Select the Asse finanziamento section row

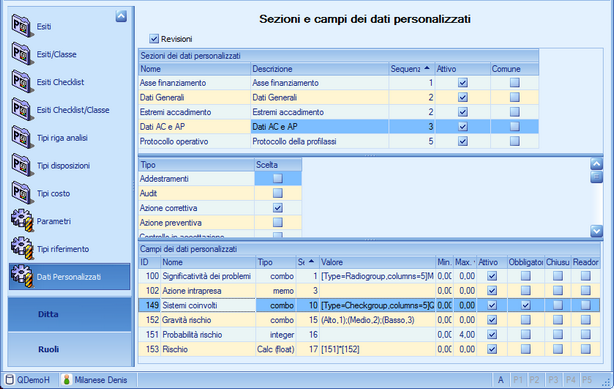(339, 83)
